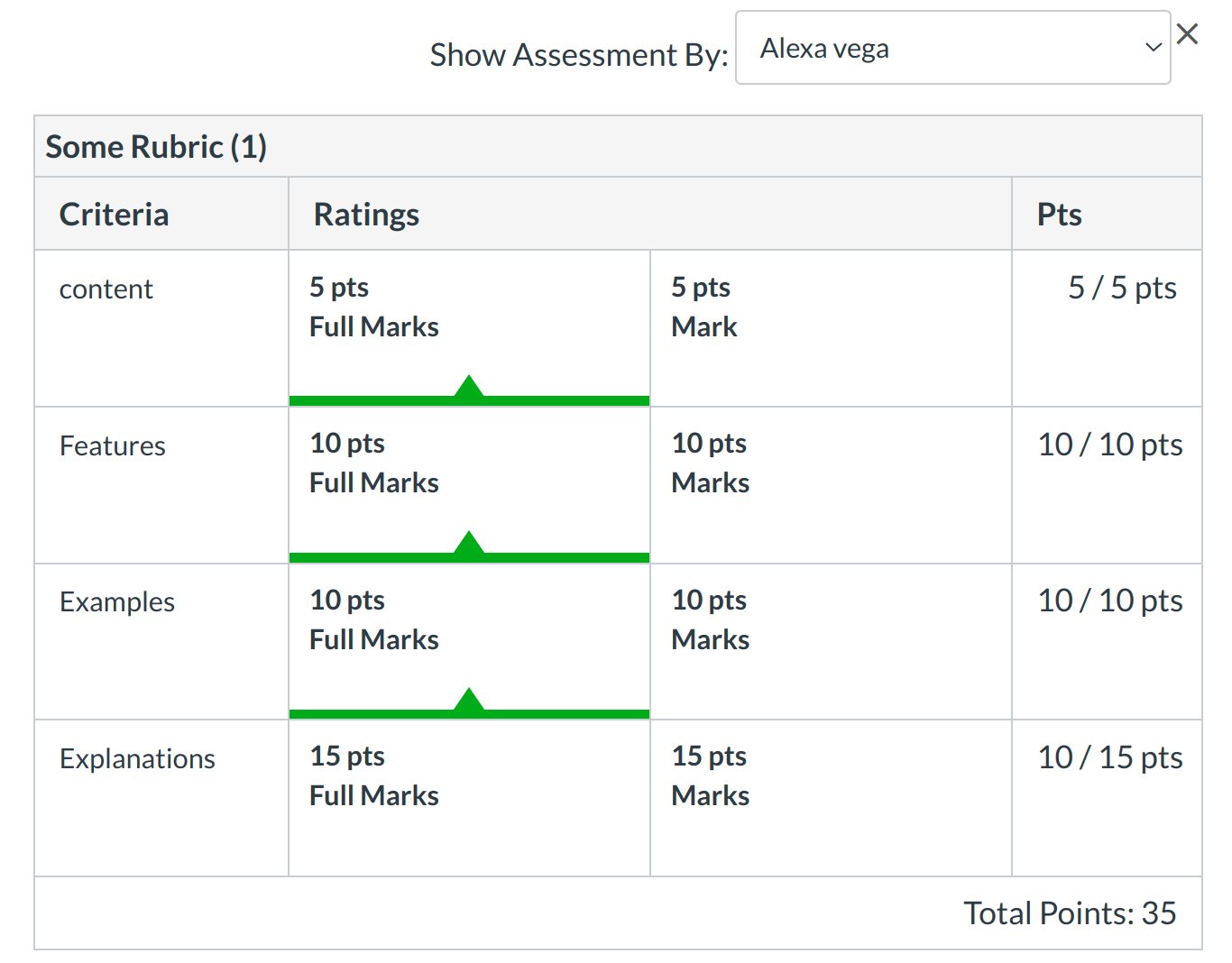This screenshot has width=1232, height=963.
Task: Click the Explanations criterion name
Action: pyautogui.click(x=137, y=759)
